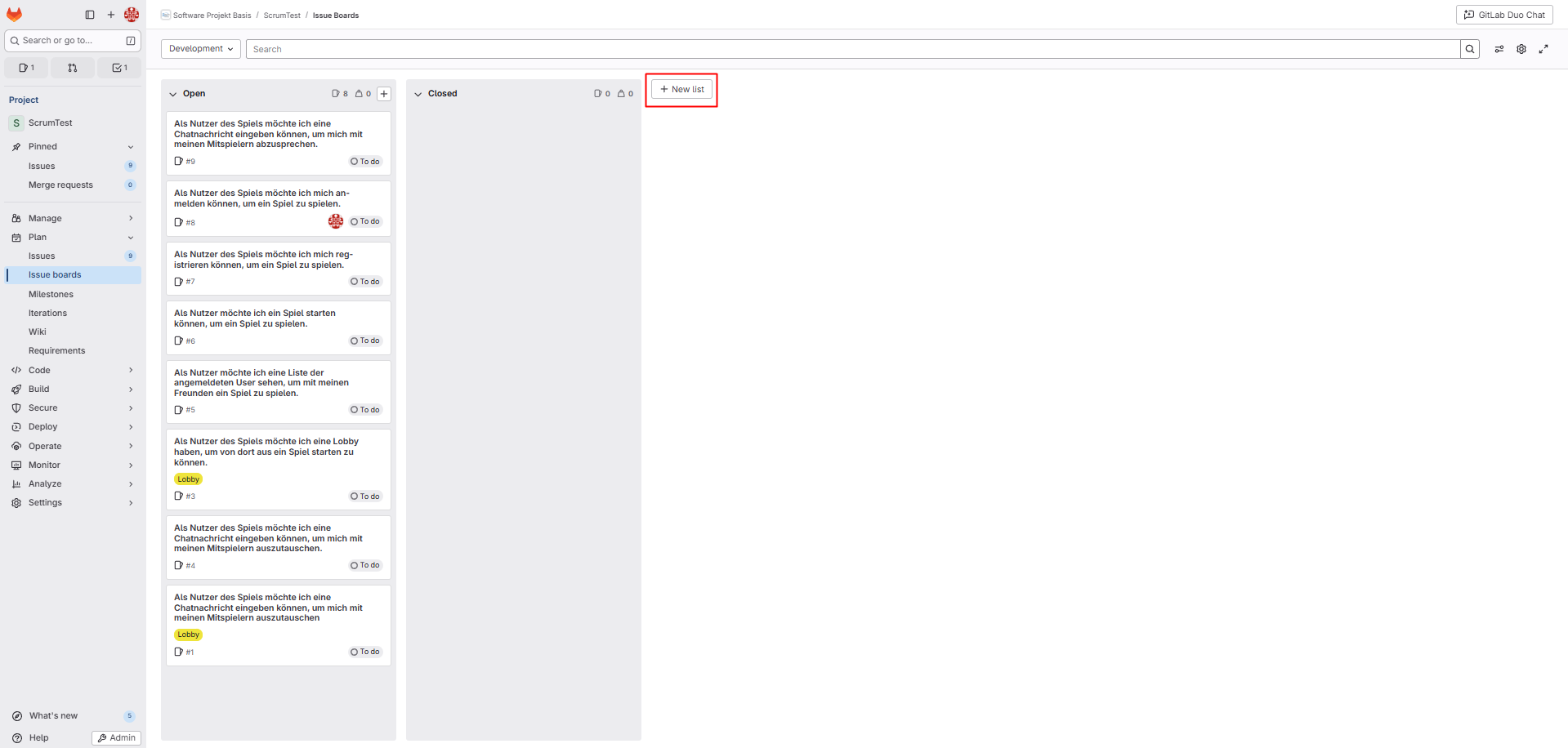This screenshot has width=1568, height=748.
Task: Open the merge requests icon in sidebar header
Action: (73, 68)
